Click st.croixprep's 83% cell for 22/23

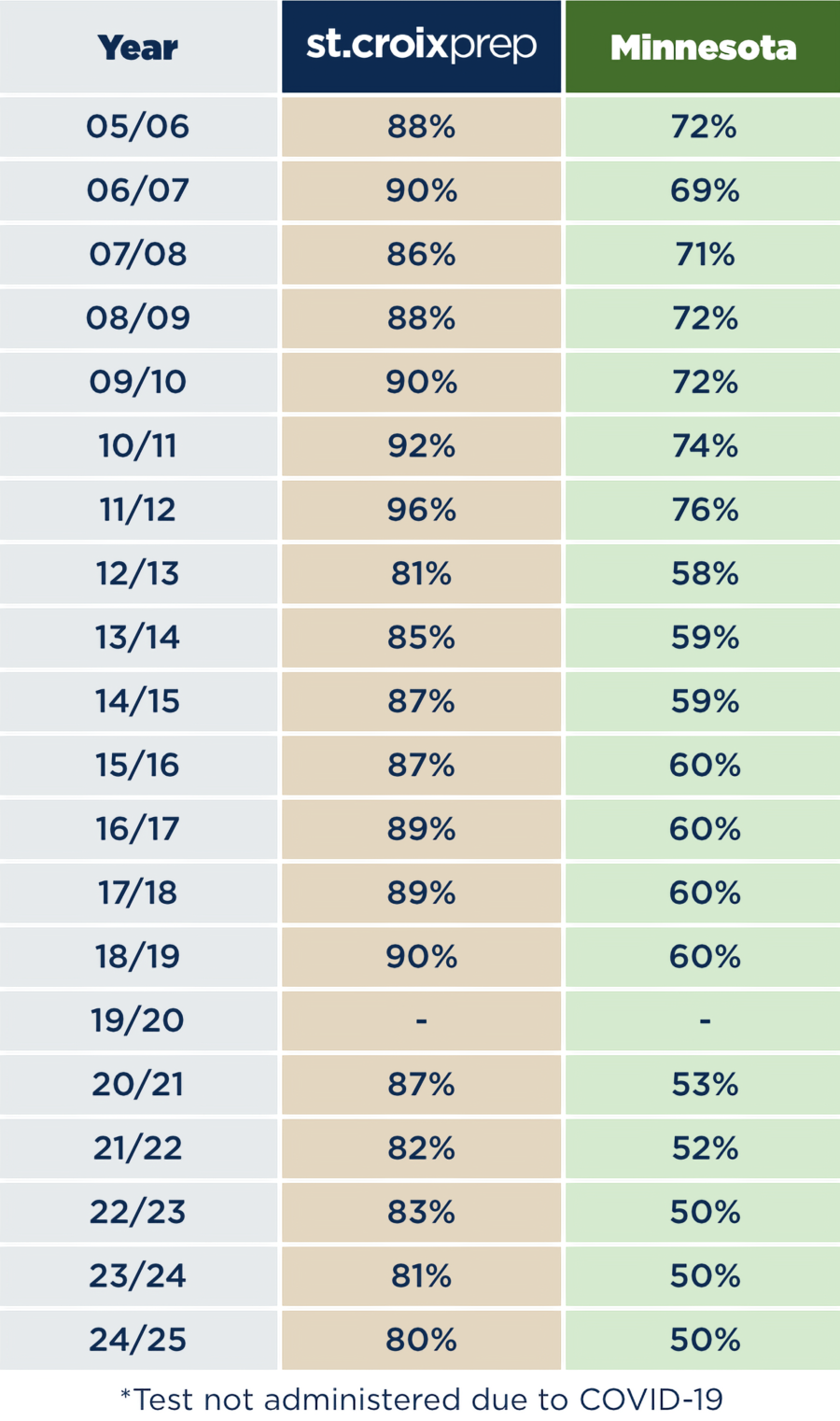tap(422, 1212)
